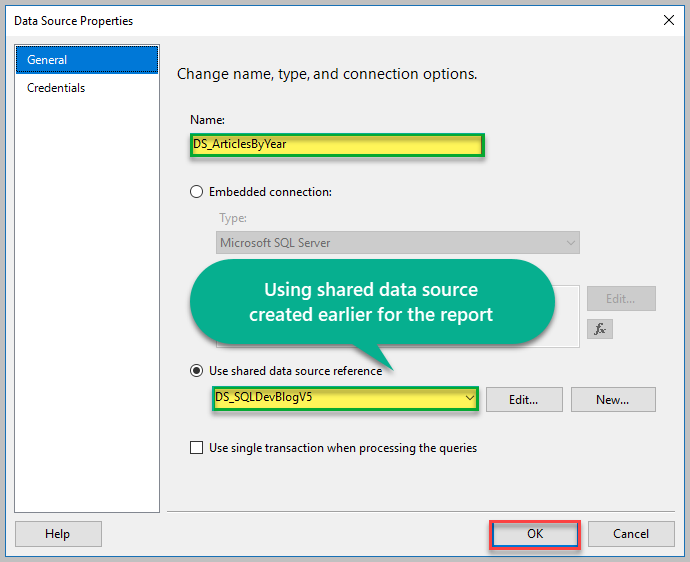Click the expression fx button
The width and height of the screenshot is (690, 562).
tap(600, 329)
